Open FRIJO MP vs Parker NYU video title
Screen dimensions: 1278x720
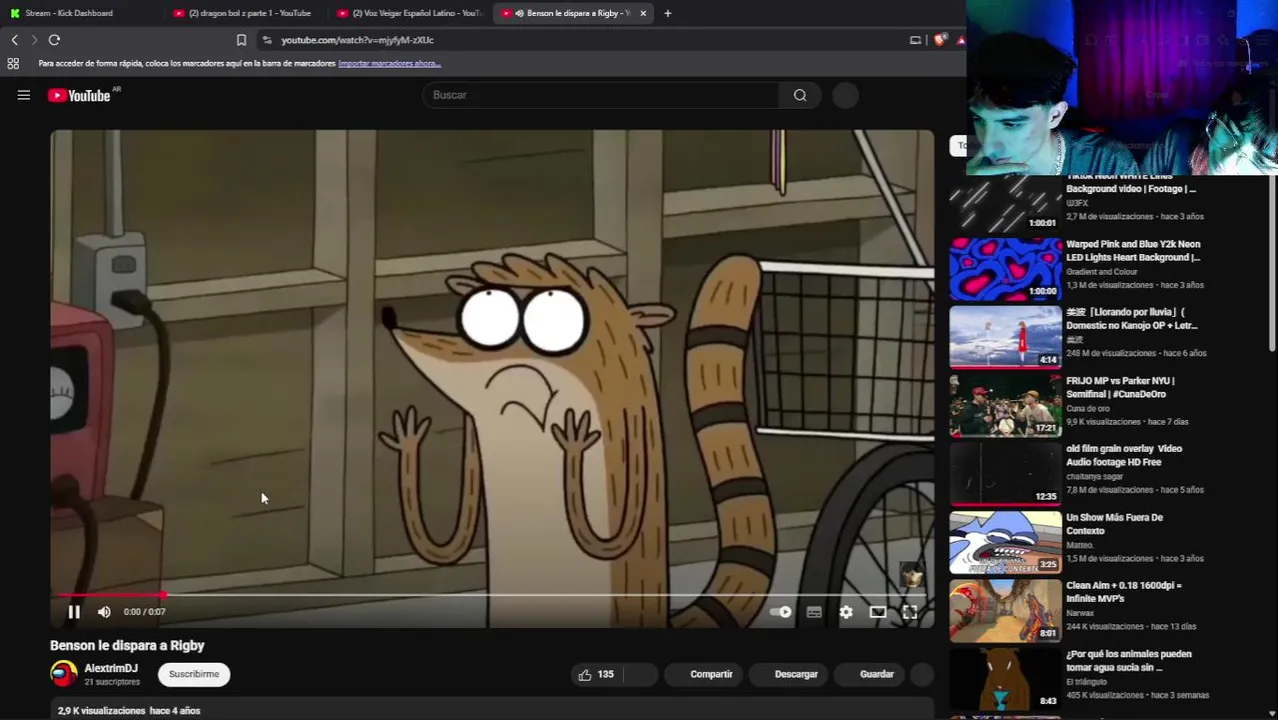pyautogui.click(x=1120, y=387)
